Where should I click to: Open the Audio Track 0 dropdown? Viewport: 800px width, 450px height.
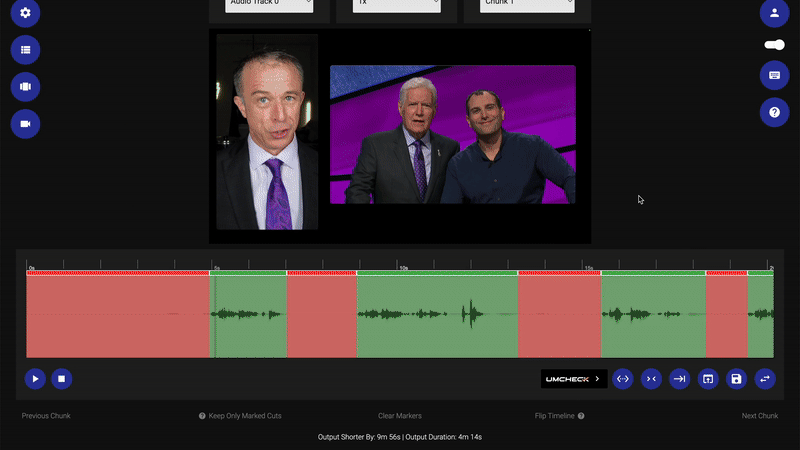269,5
